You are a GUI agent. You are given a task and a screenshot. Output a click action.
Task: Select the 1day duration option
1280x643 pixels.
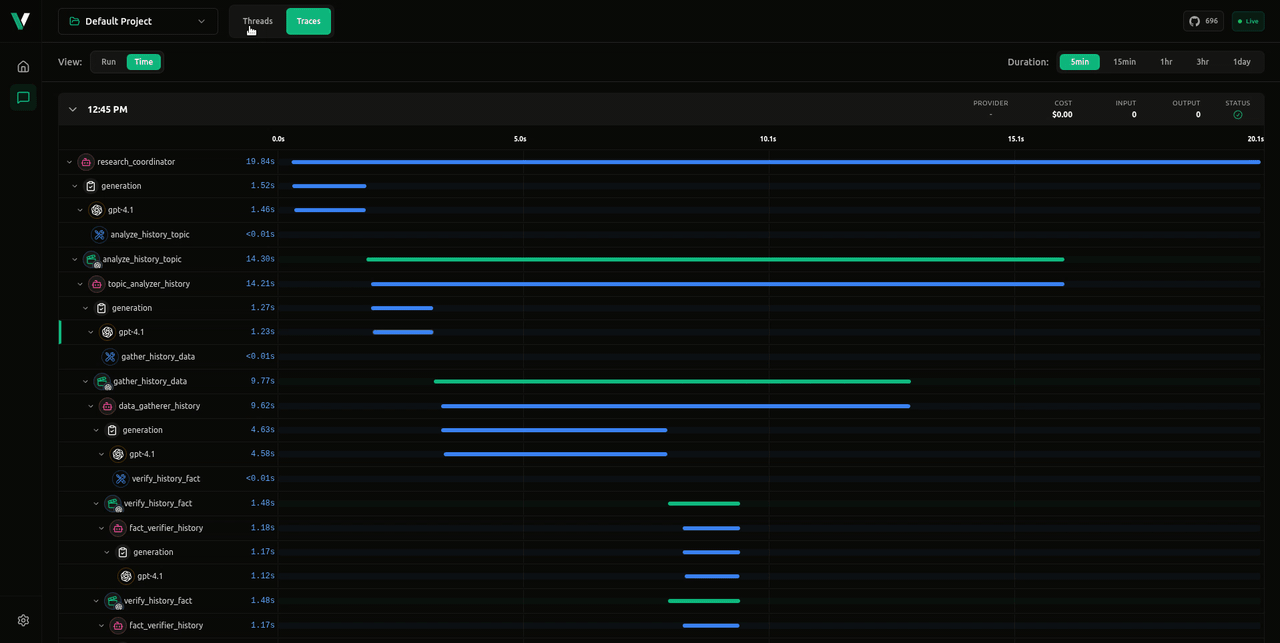pos(1241,61)
